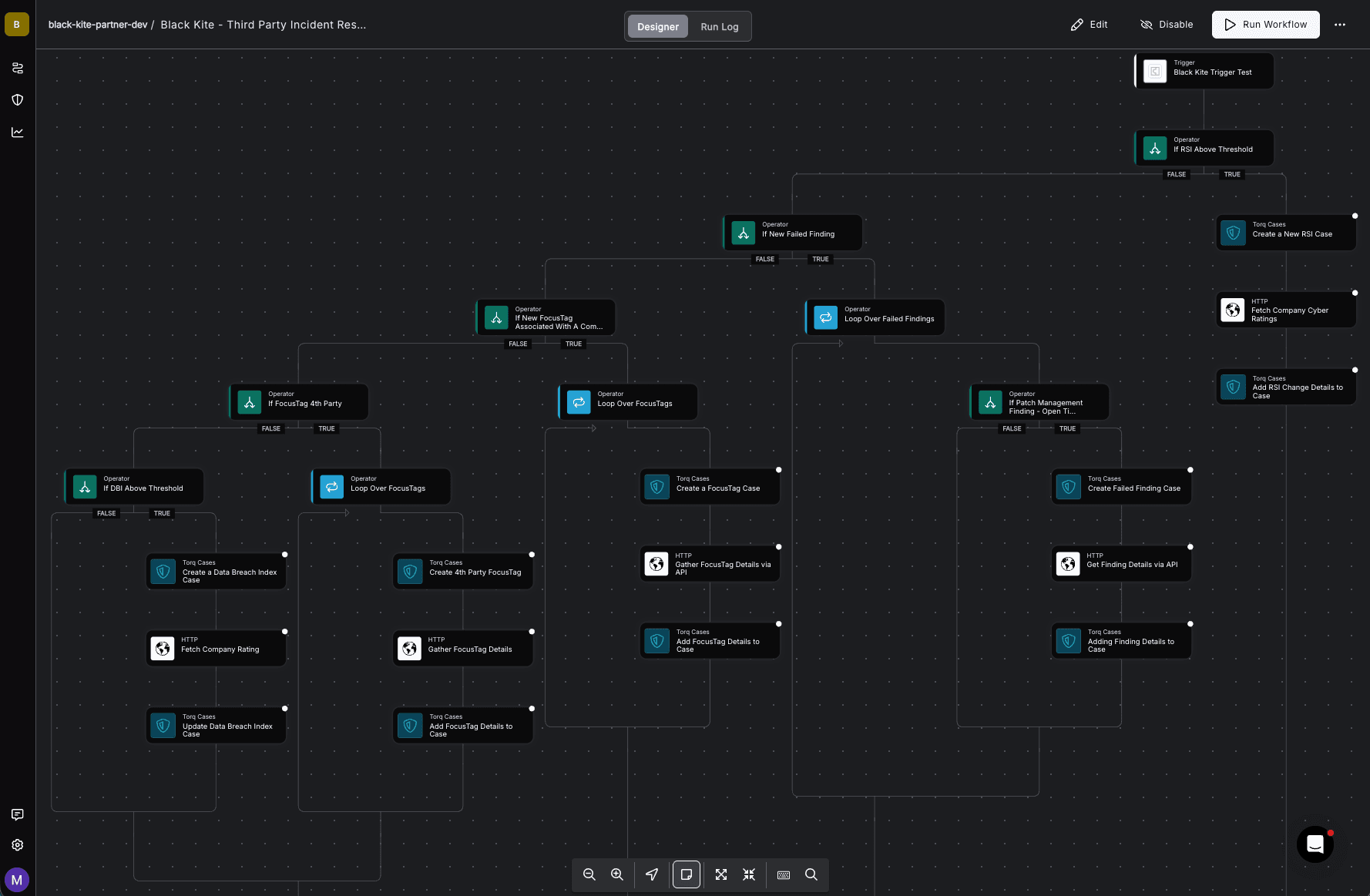
Task: Zoom in on the workflow canvas
Action: tap(617, 874)
